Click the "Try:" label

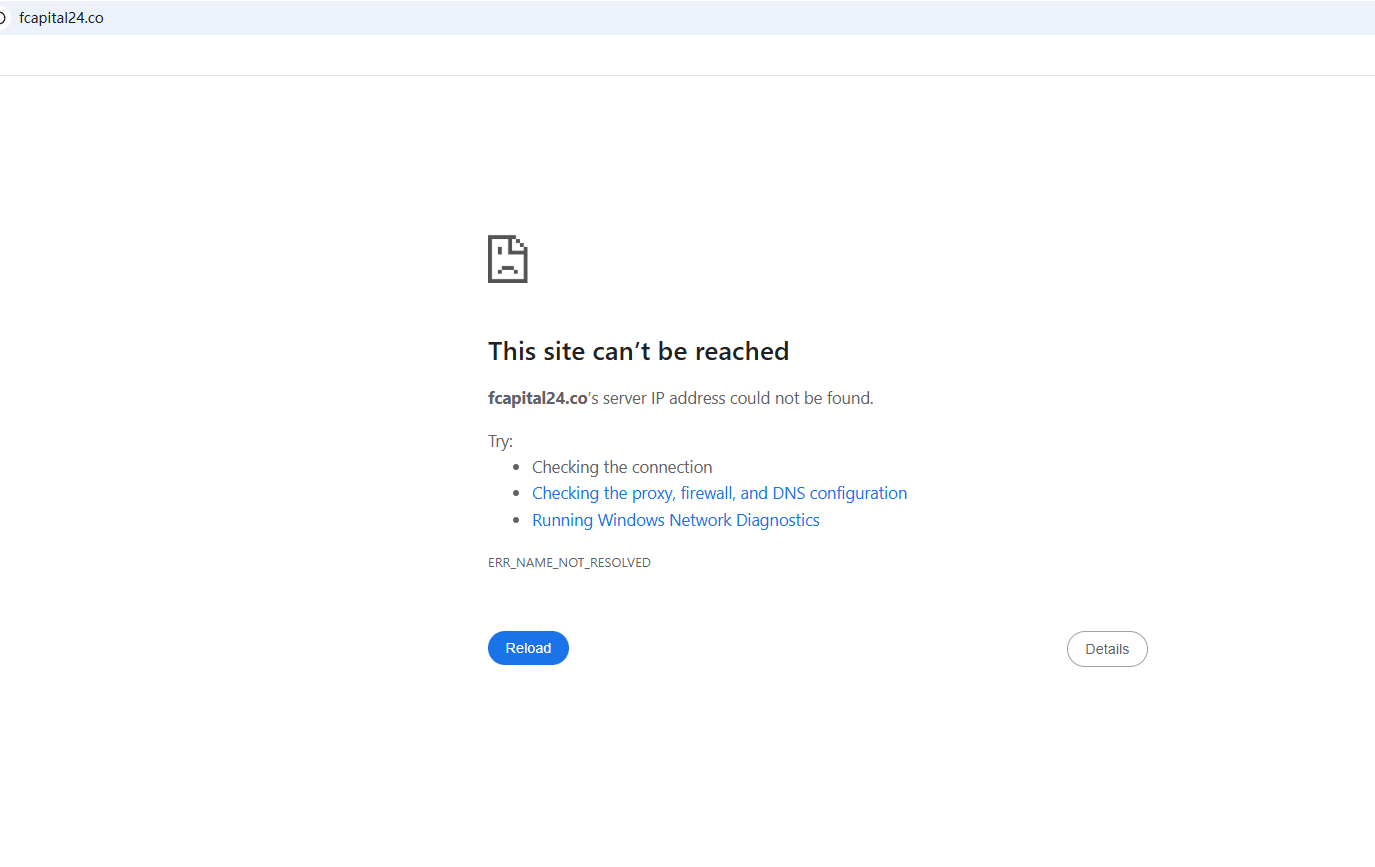coord(500,441)
